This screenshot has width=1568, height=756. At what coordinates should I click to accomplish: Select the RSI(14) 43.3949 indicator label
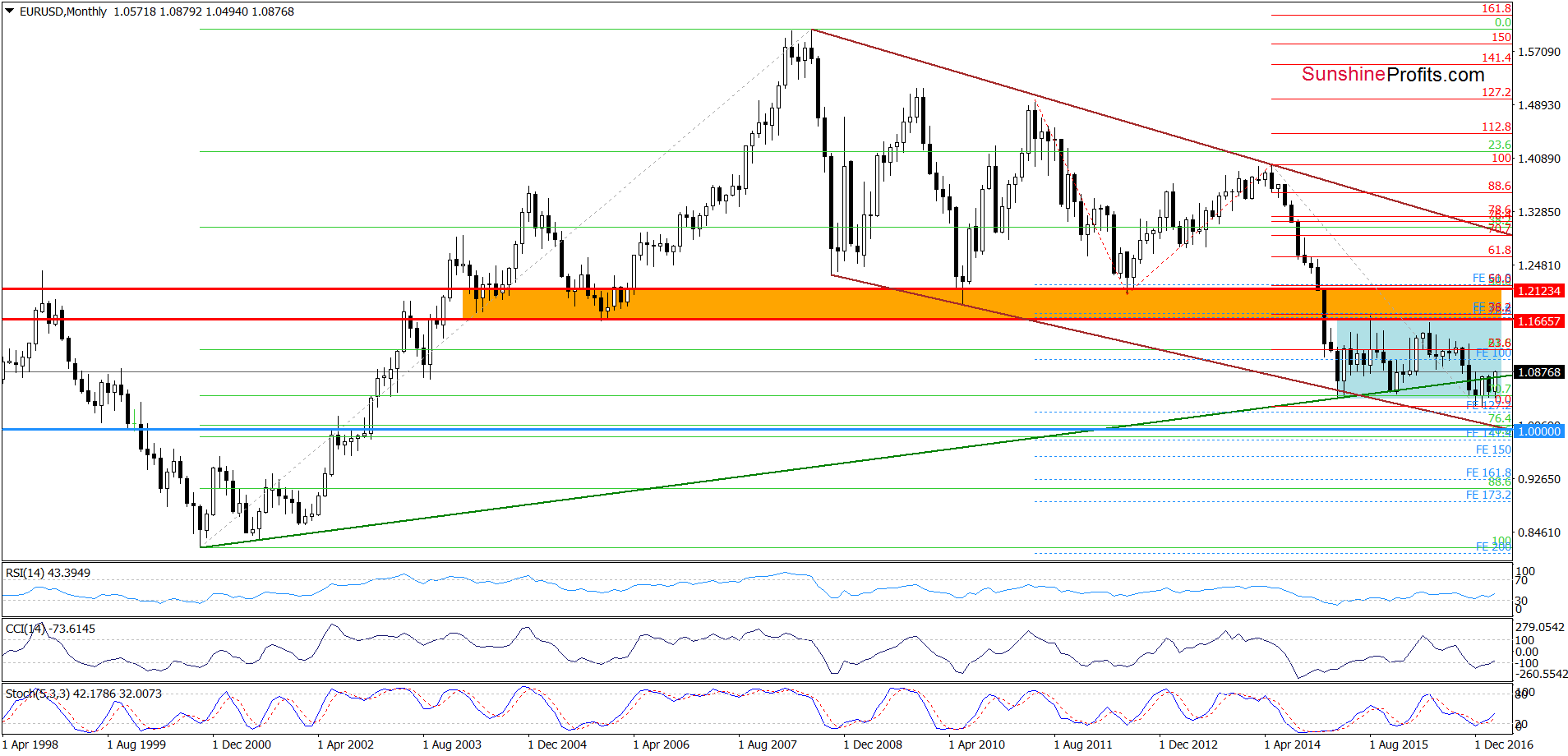[x=48, y=573]
